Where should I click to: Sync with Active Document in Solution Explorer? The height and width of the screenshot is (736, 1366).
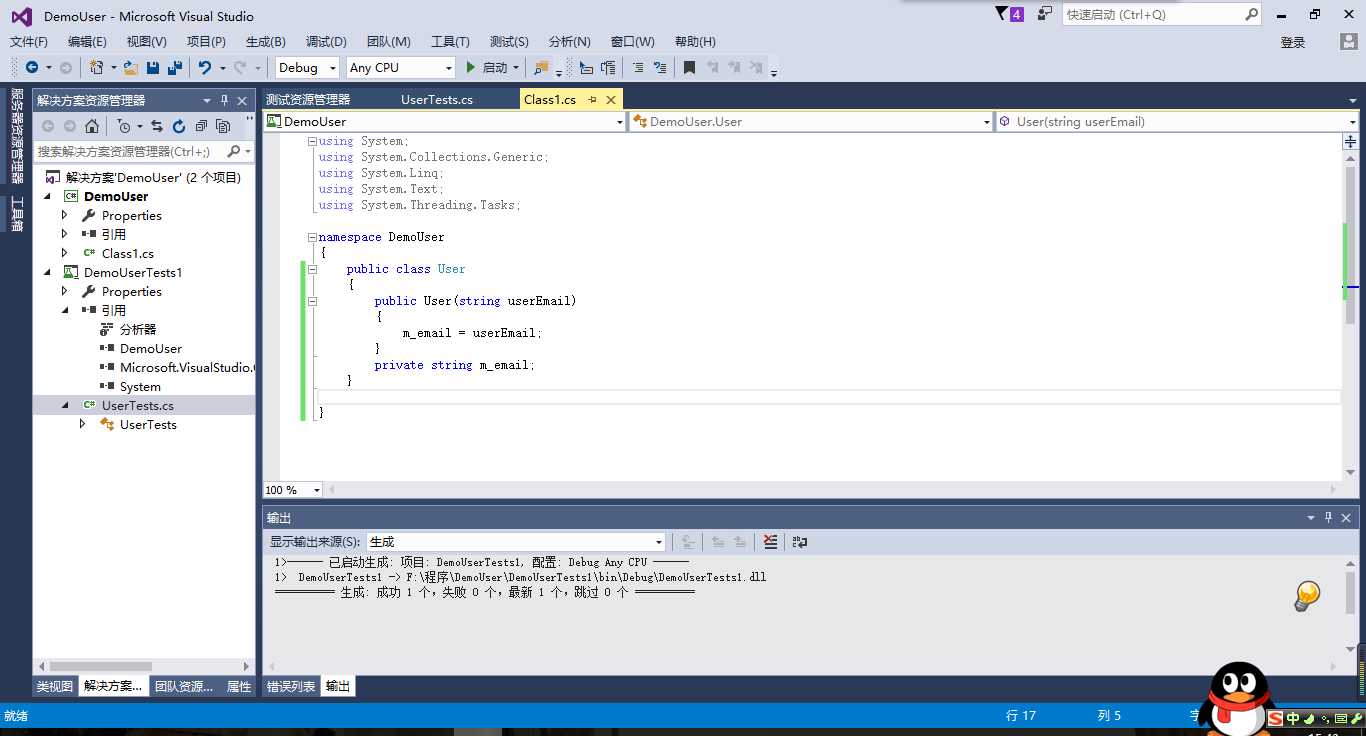point(157,126)
